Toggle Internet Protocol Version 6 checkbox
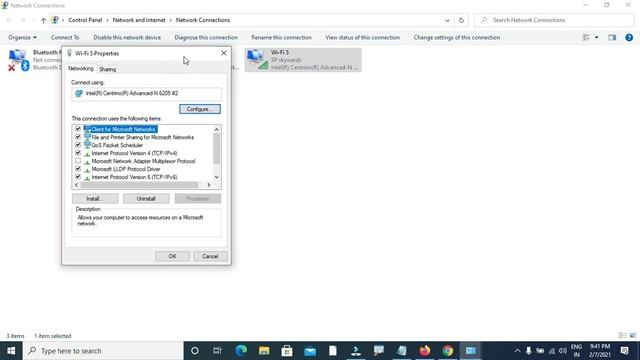640x360 pixels. click(x=78, y=177)
